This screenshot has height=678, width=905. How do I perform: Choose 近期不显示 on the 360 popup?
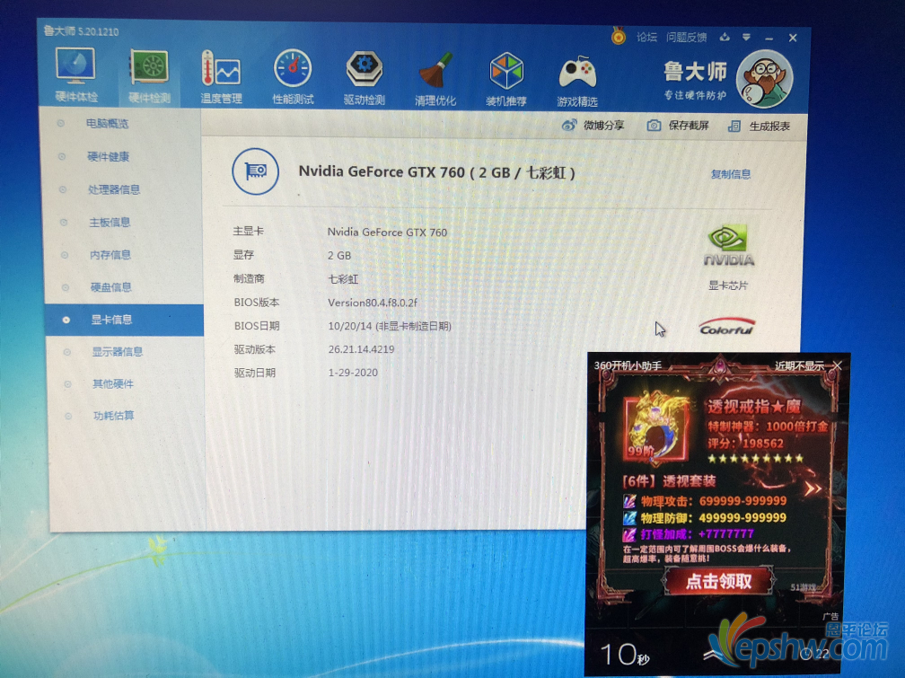[x=799, y=366]
